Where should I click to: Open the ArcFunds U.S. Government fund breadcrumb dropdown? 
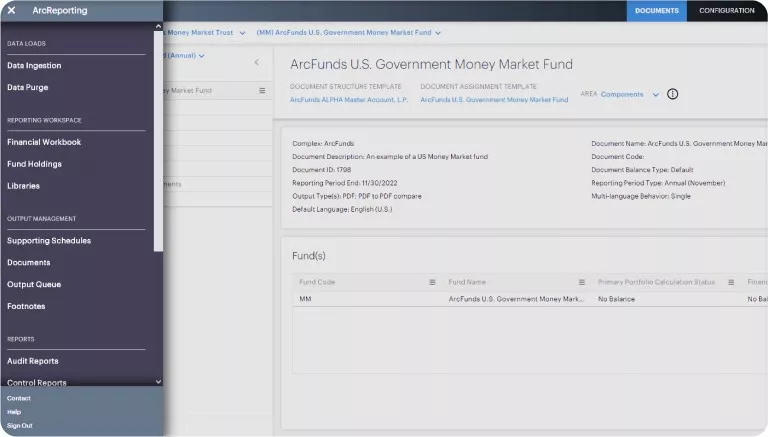(x=438, y=32)
